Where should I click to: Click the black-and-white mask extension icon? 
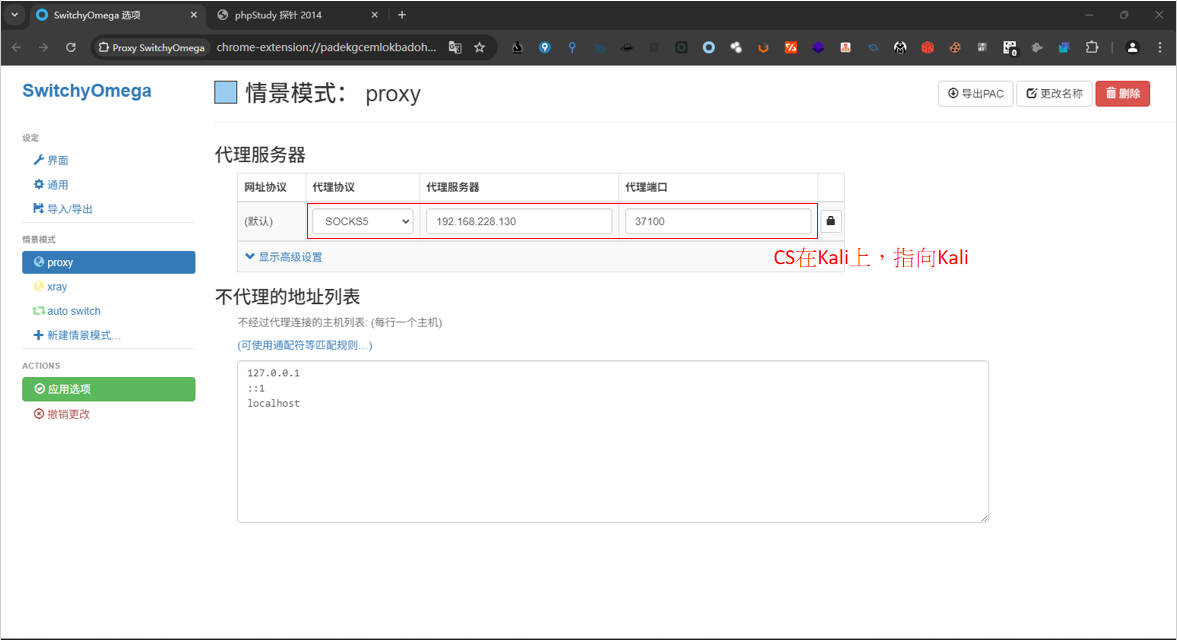[x=900, y=47]
